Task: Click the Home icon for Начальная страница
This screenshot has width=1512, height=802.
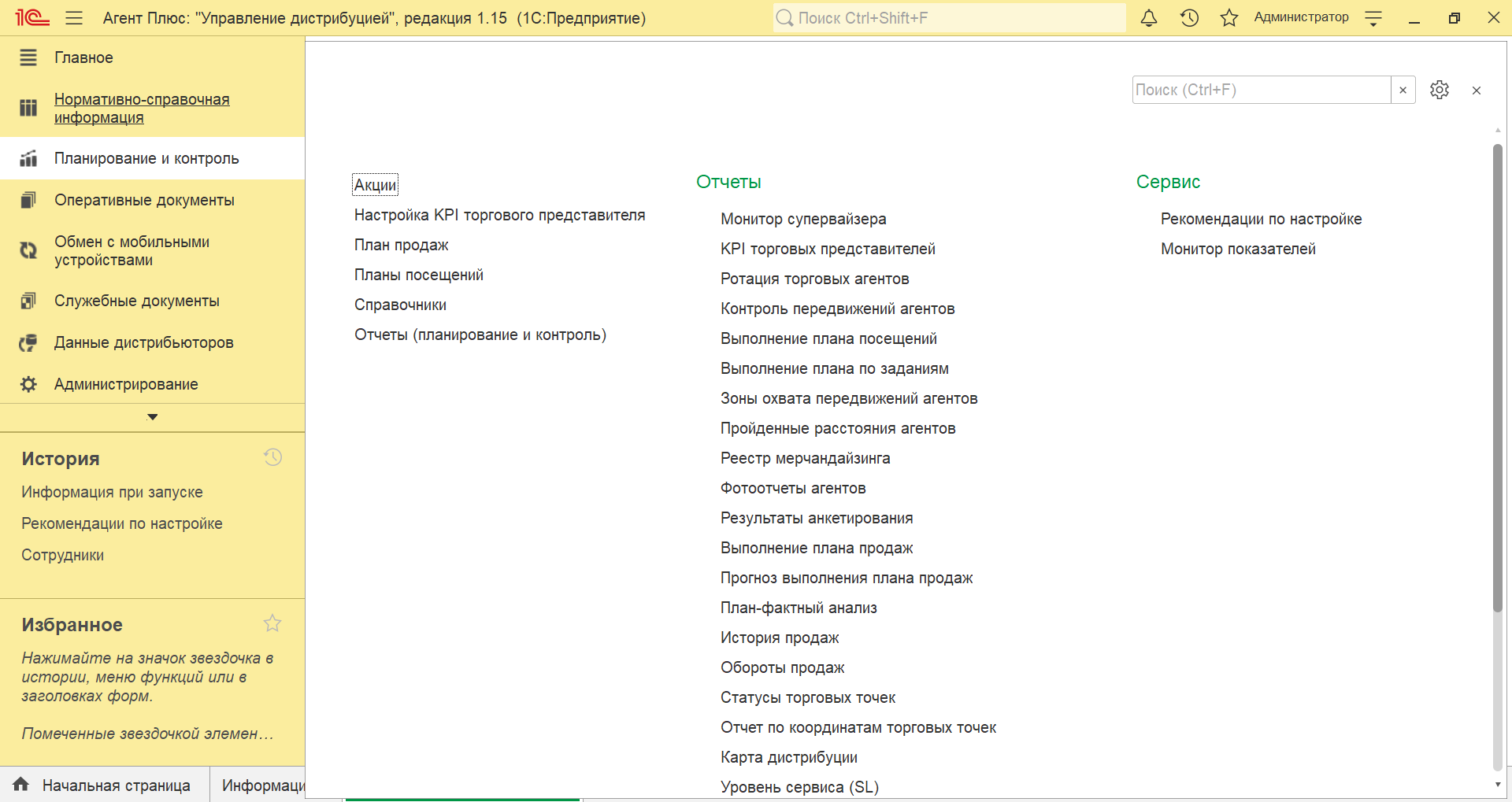Action: click(21, 785)
